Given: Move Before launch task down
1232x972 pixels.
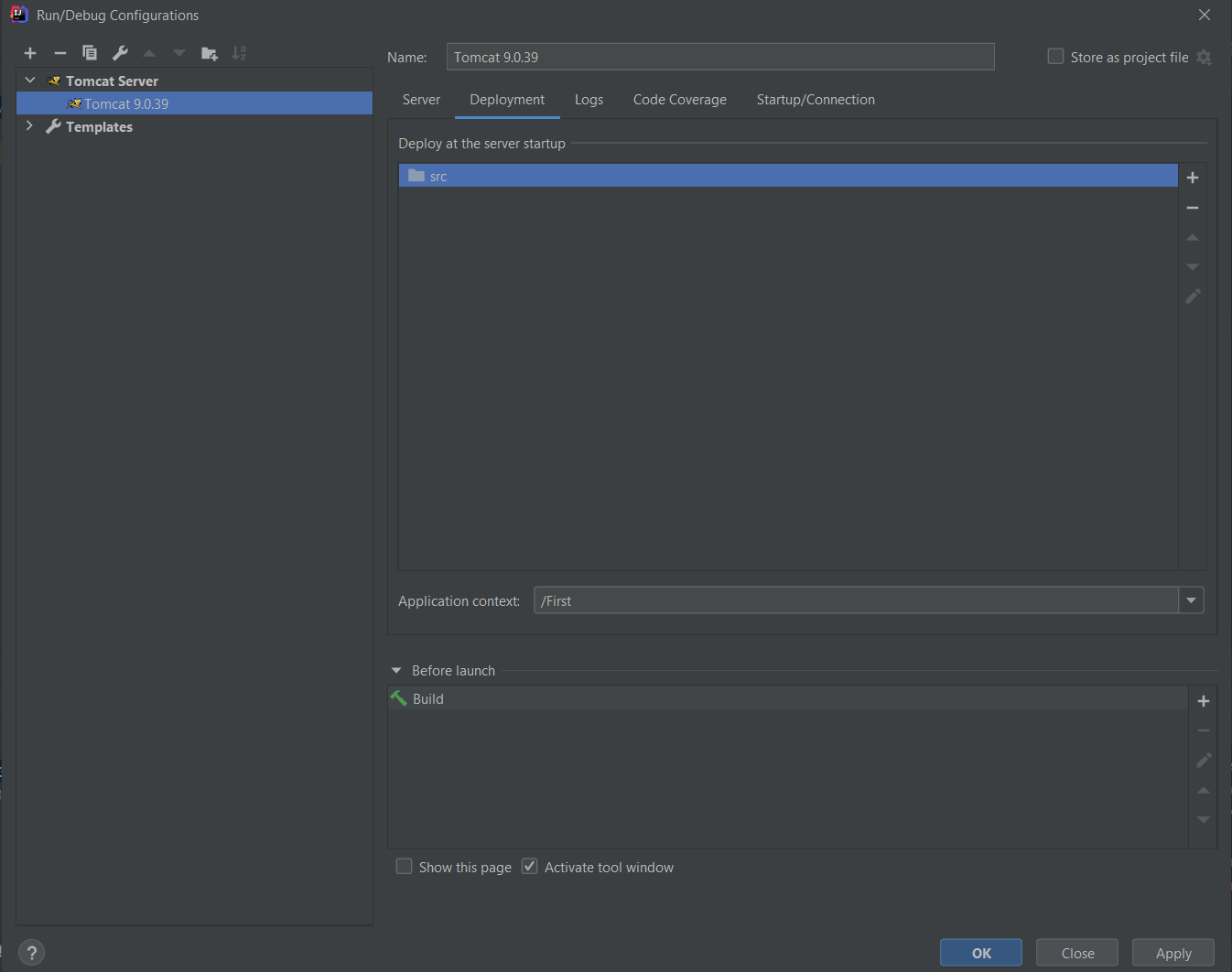Looking at the screenshot, I should 1204,820.
